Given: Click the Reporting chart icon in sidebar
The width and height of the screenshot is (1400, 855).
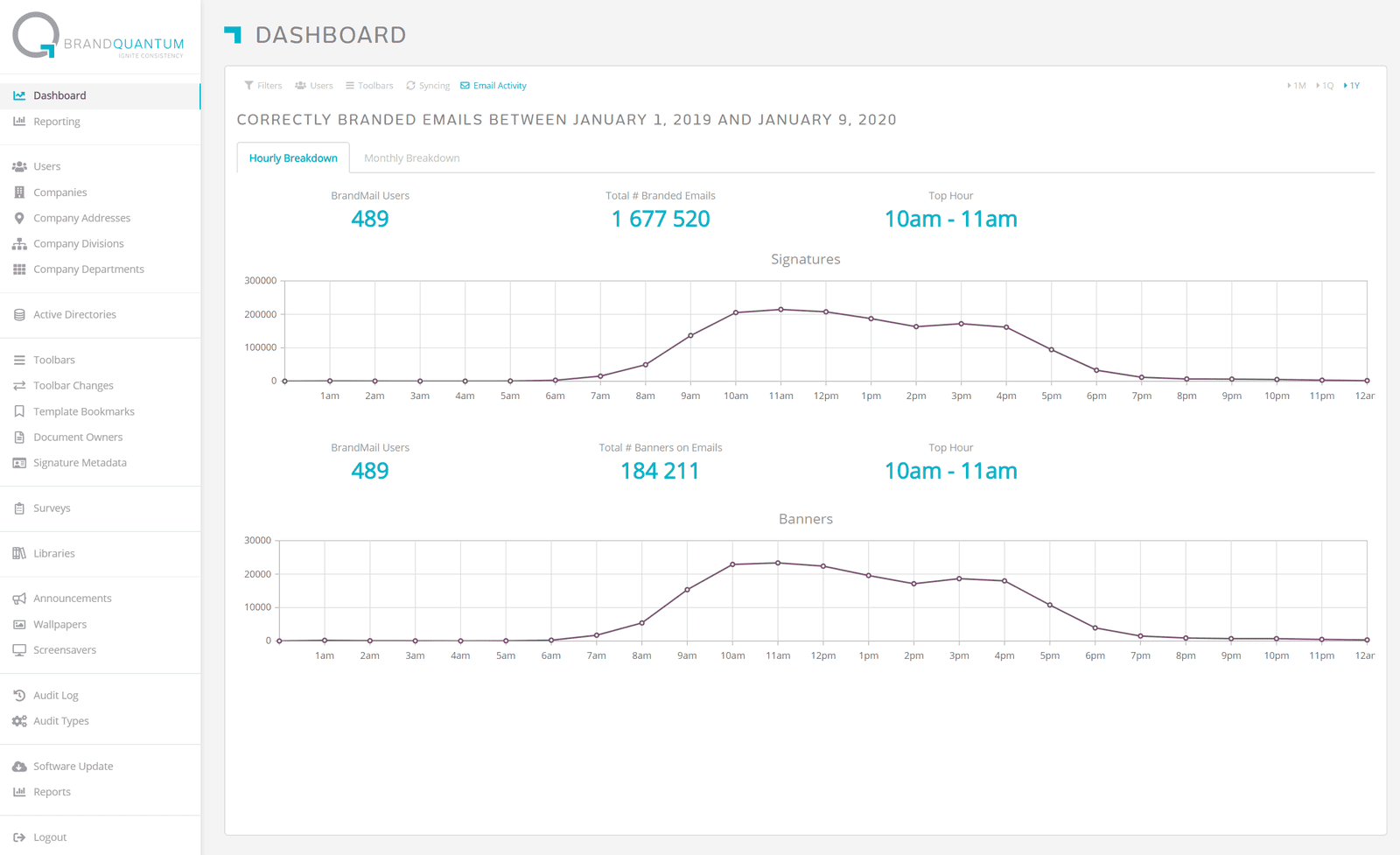Looking at the screenshot, I should [x=19, y=122].
